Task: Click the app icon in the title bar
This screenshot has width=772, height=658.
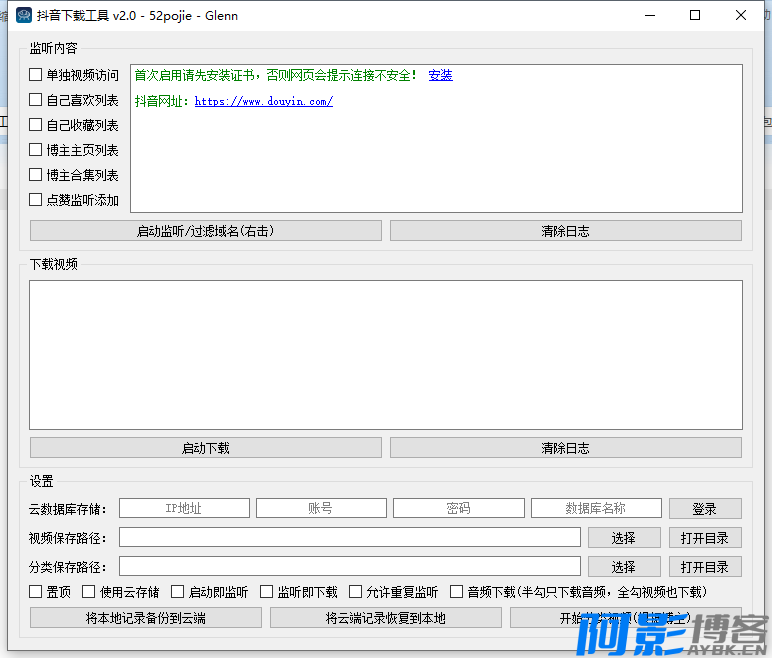Action: click(24, 15)
